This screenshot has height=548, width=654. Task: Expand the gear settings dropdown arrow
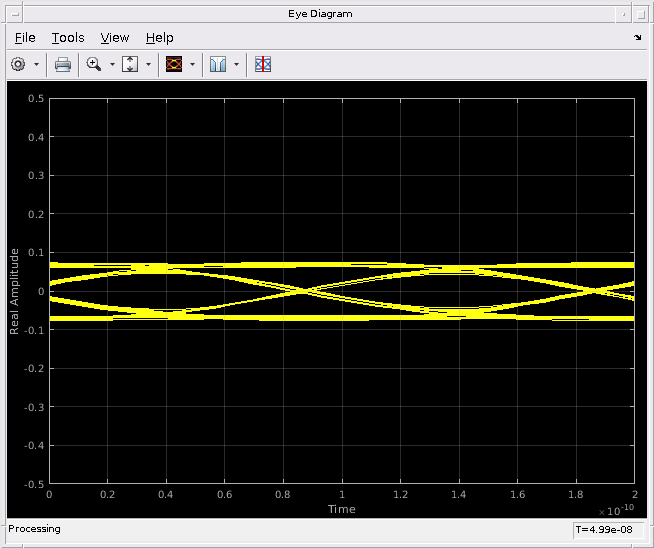click(x=36, y=64)
